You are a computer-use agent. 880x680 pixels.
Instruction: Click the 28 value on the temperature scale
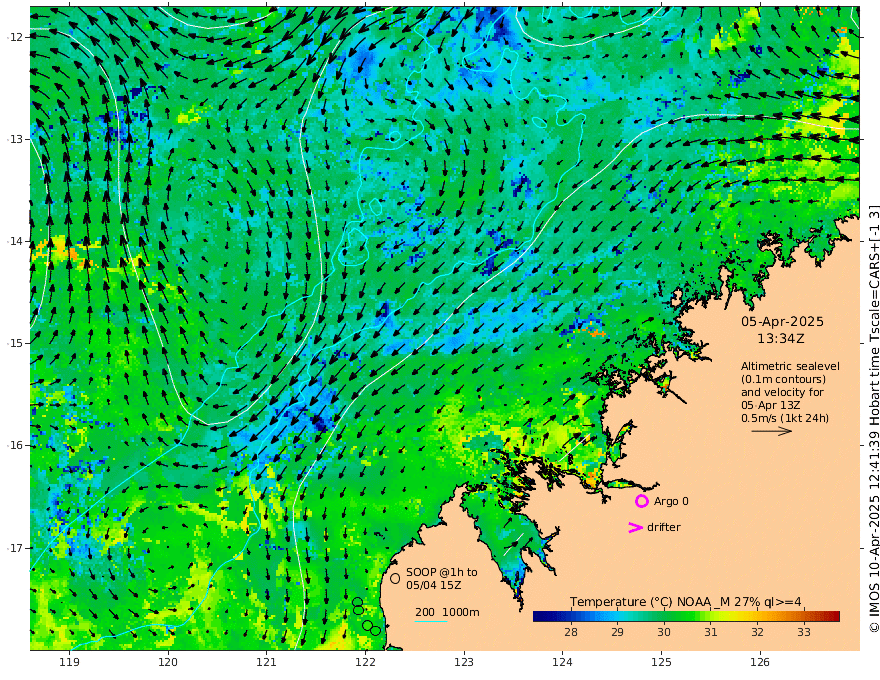571,632
